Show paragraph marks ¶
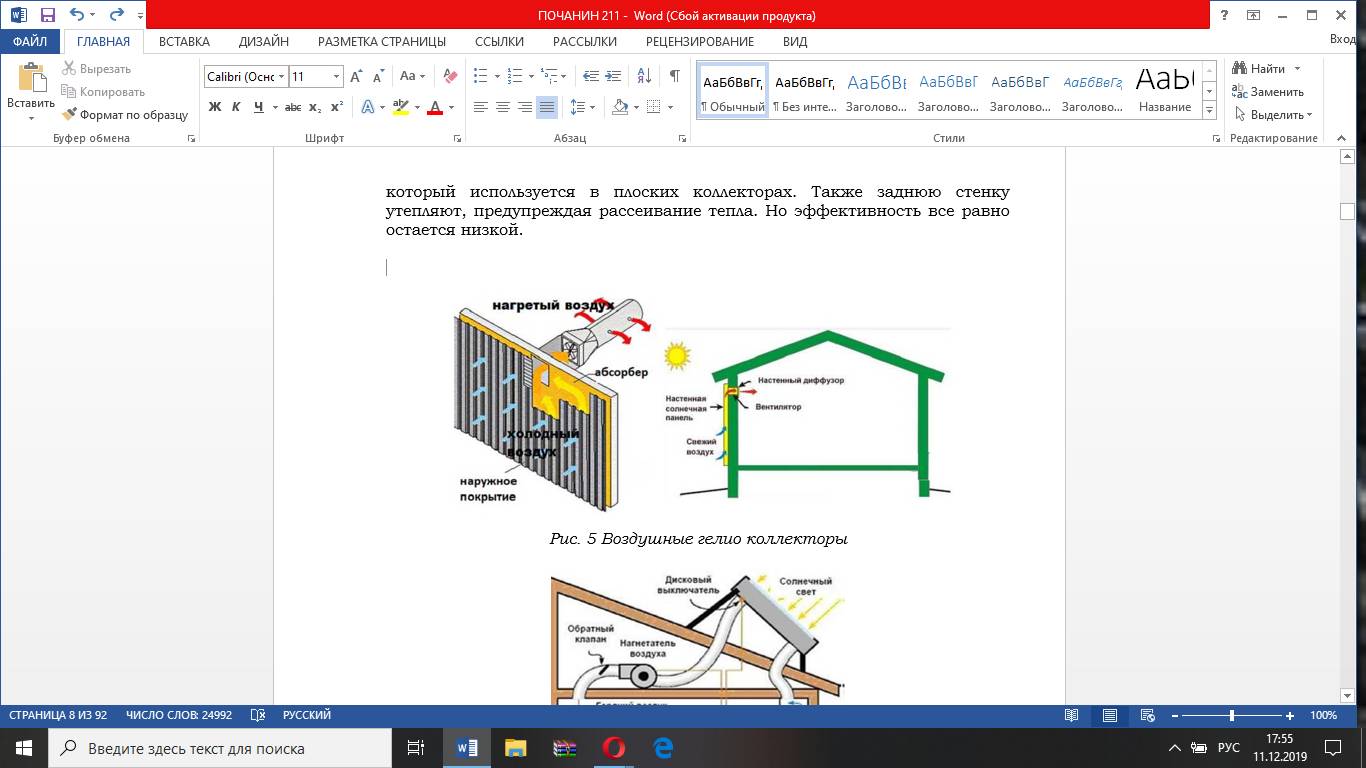The image size is (1366, 768). (x=675, y=76)
